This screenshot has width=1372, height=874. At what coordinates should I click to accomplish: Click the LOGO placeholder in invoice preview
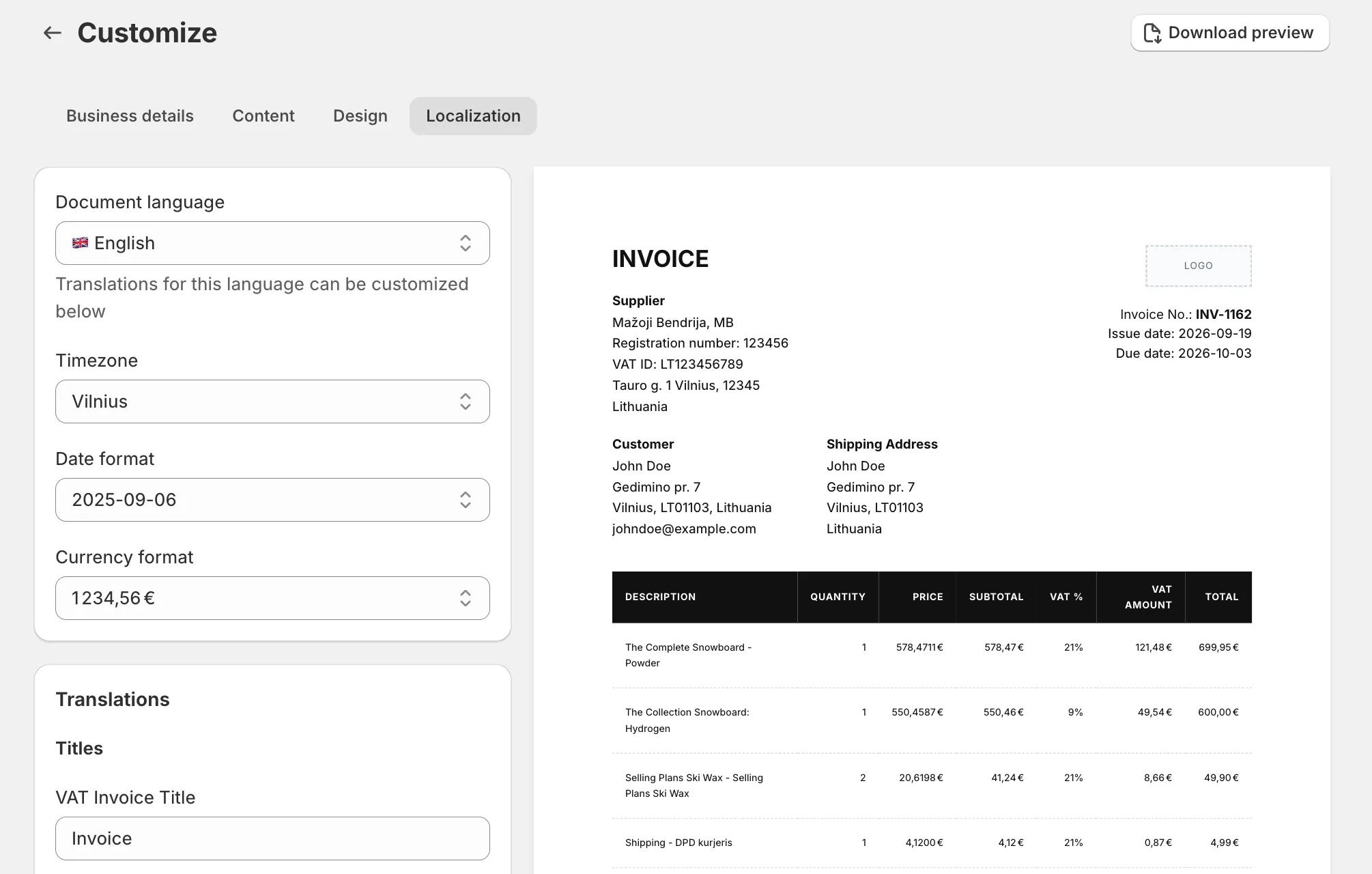click(x=1198, y=266)
